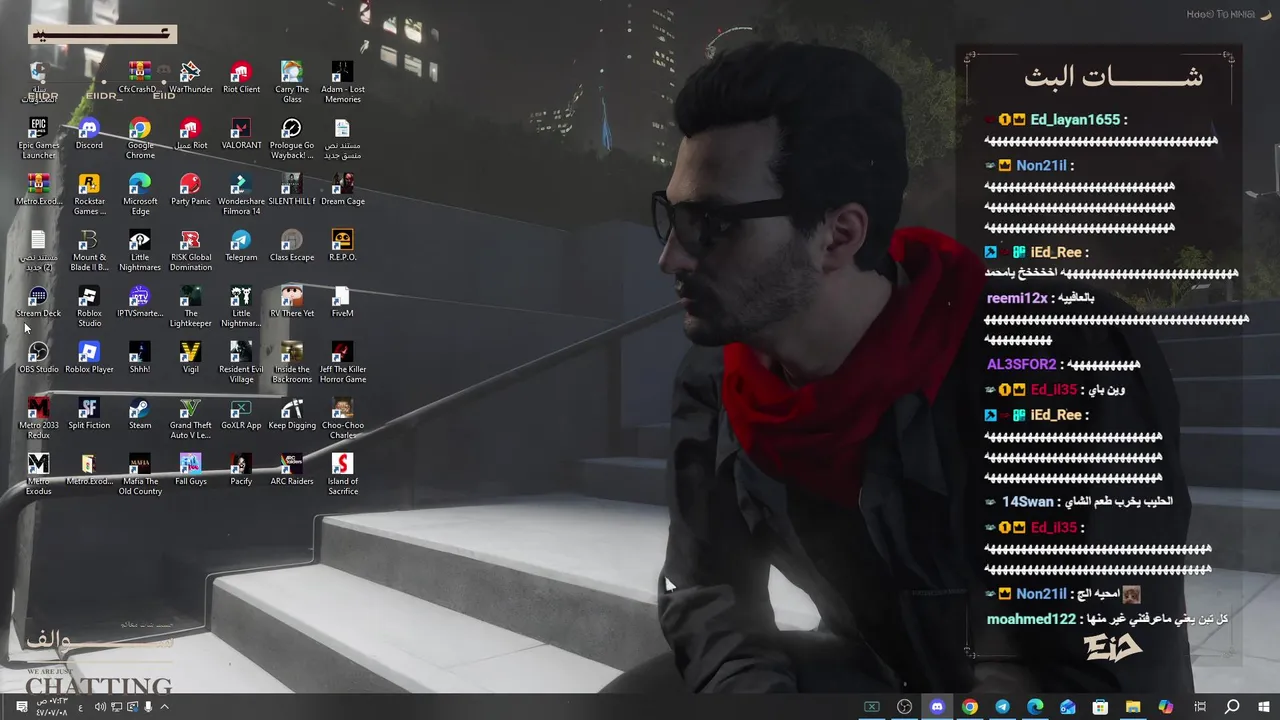Viewport: 1280px width, 720px height.
Task: Select the Google Chrome desktop shortcut
Action: coord(140,138)
